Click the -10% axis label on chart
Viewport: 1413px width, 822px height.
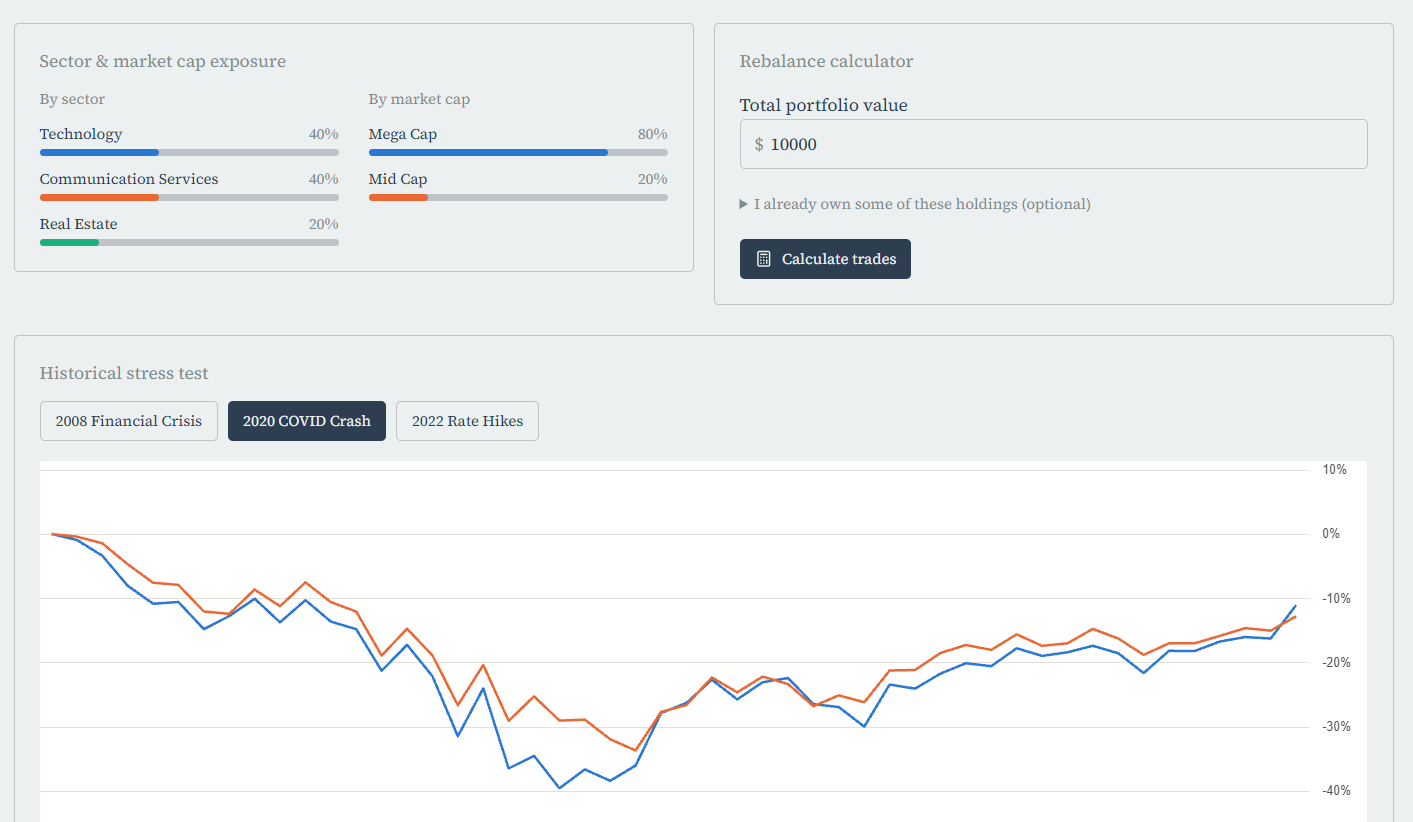click(x=1335, y=598)
